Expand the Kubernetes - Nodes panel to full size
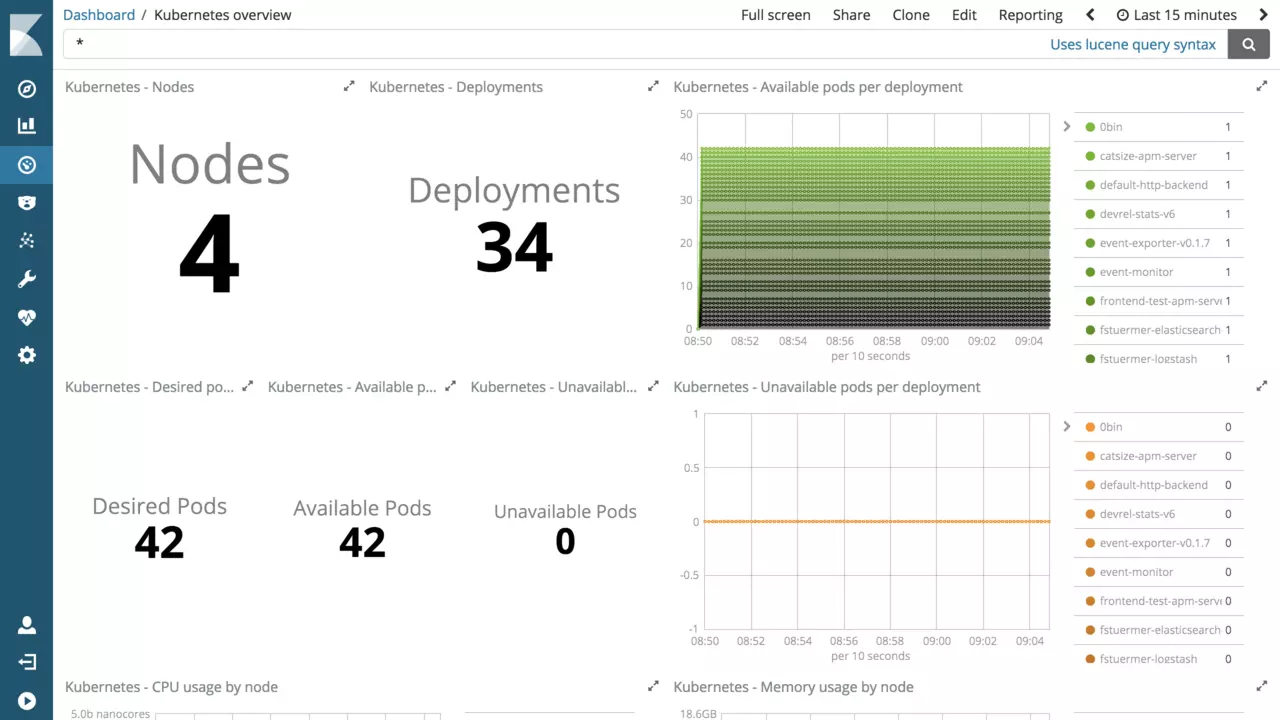 (349, 87)
